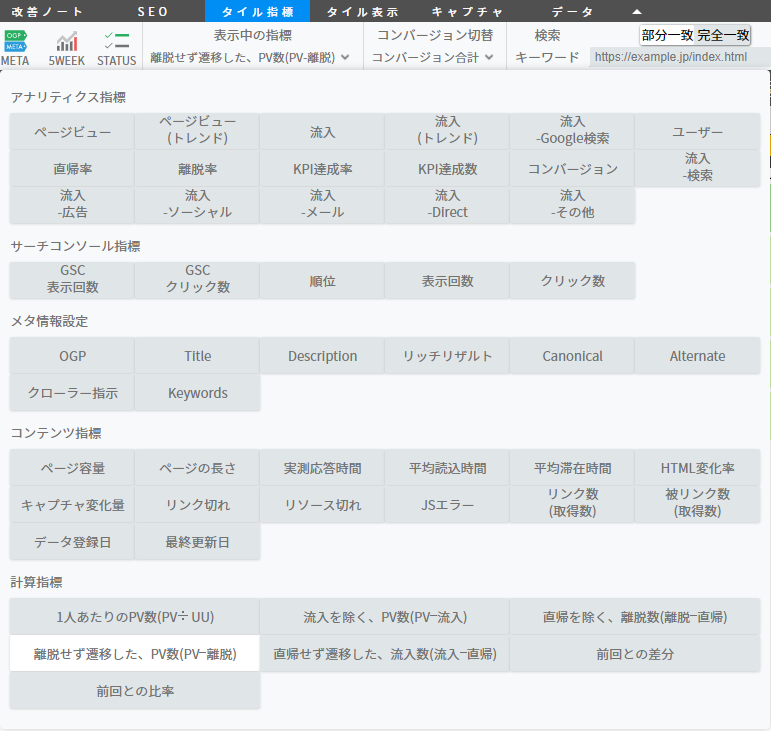This screenshot has height=731, width=771.
Task: Choose the Canonical setting
Action: click(x=572, y=355)
